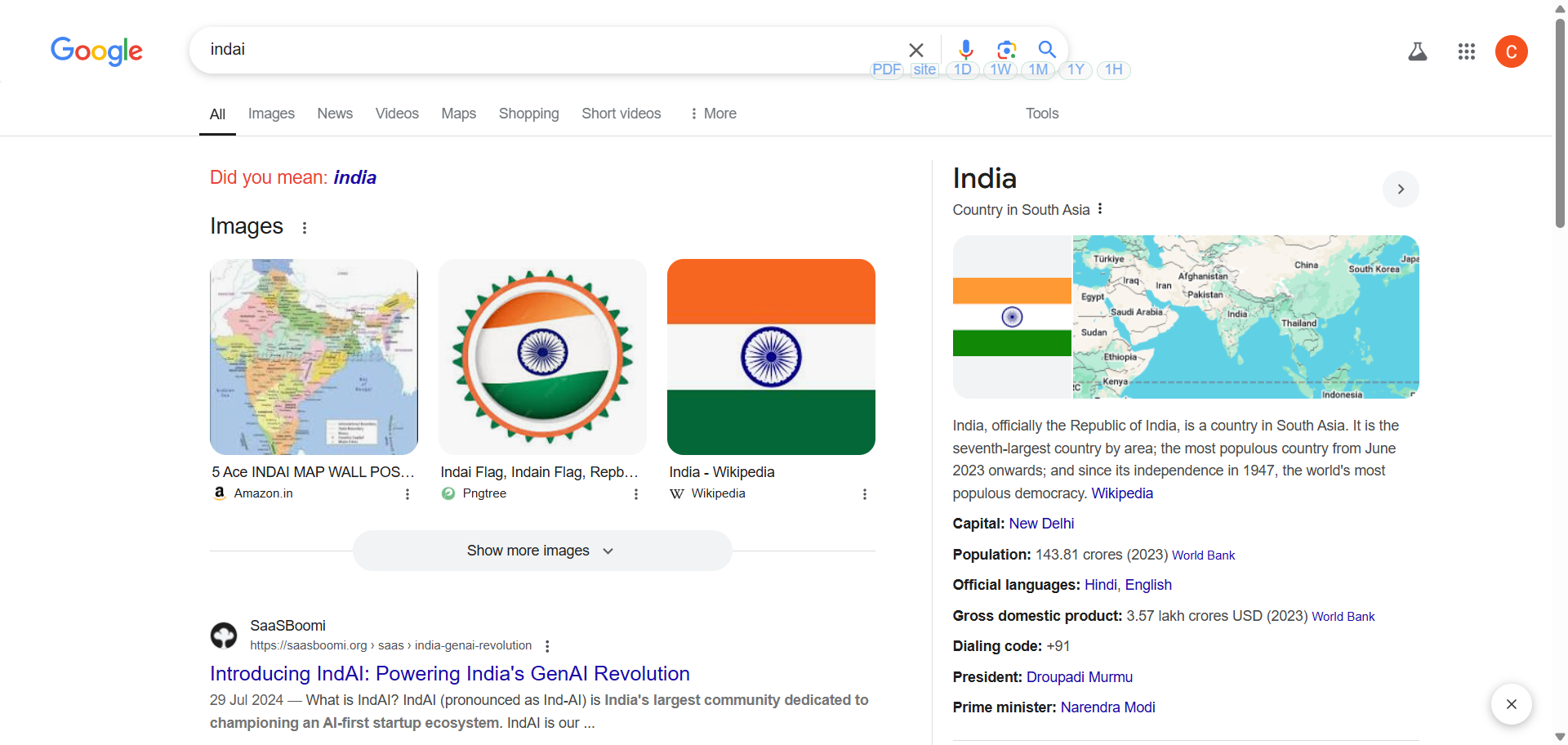Open the Indian flag image in panel
The image size is (1568, 745).
(x=1012, y=317)
